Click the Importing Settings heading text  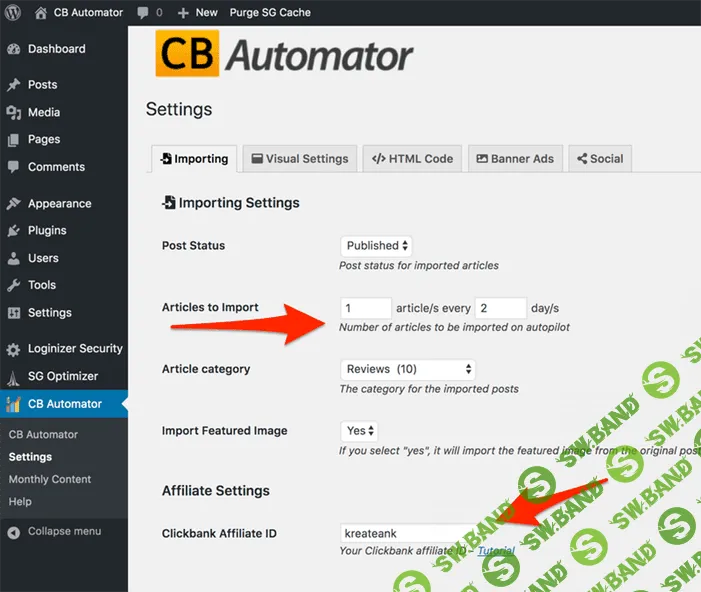[239, 203]
